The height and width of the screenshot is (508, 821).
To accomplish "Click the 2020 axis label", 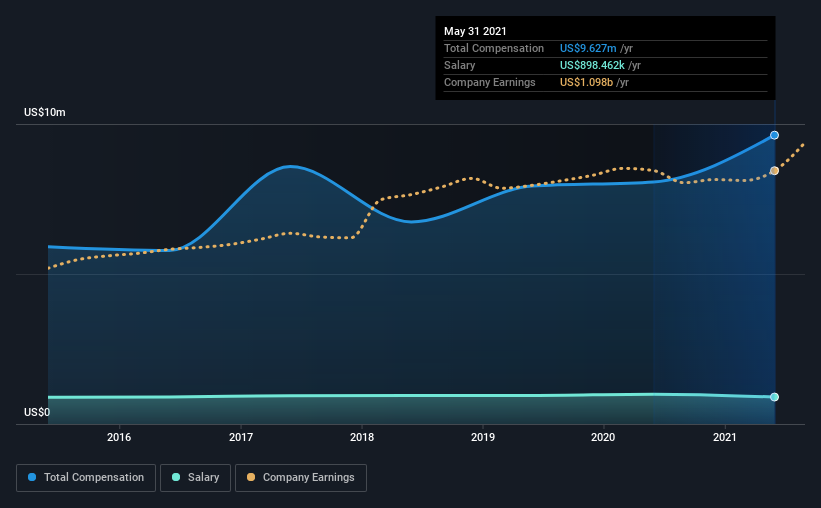I will click(603, 437).
